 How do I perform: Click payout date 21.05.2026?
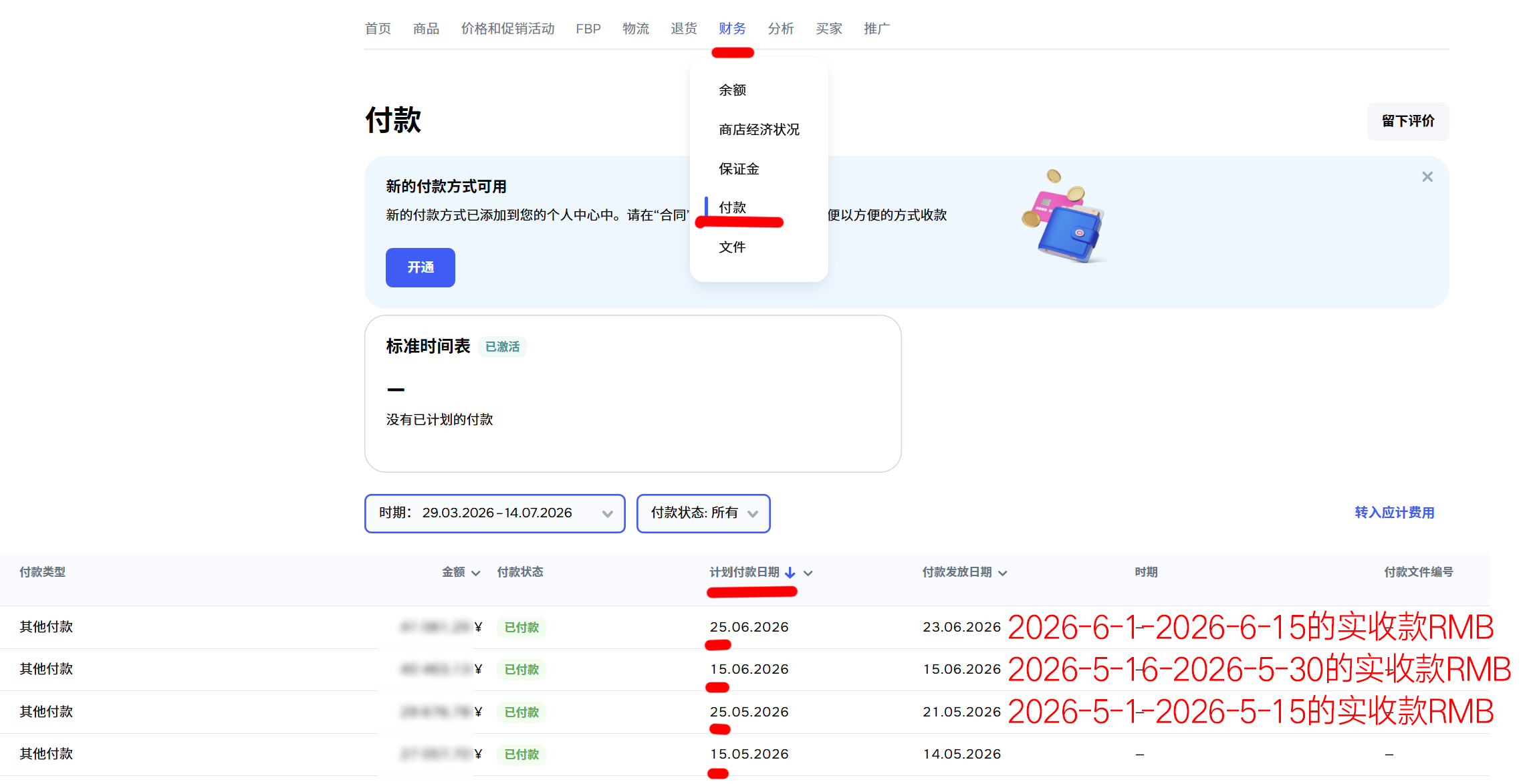click(x=962, y=712)
